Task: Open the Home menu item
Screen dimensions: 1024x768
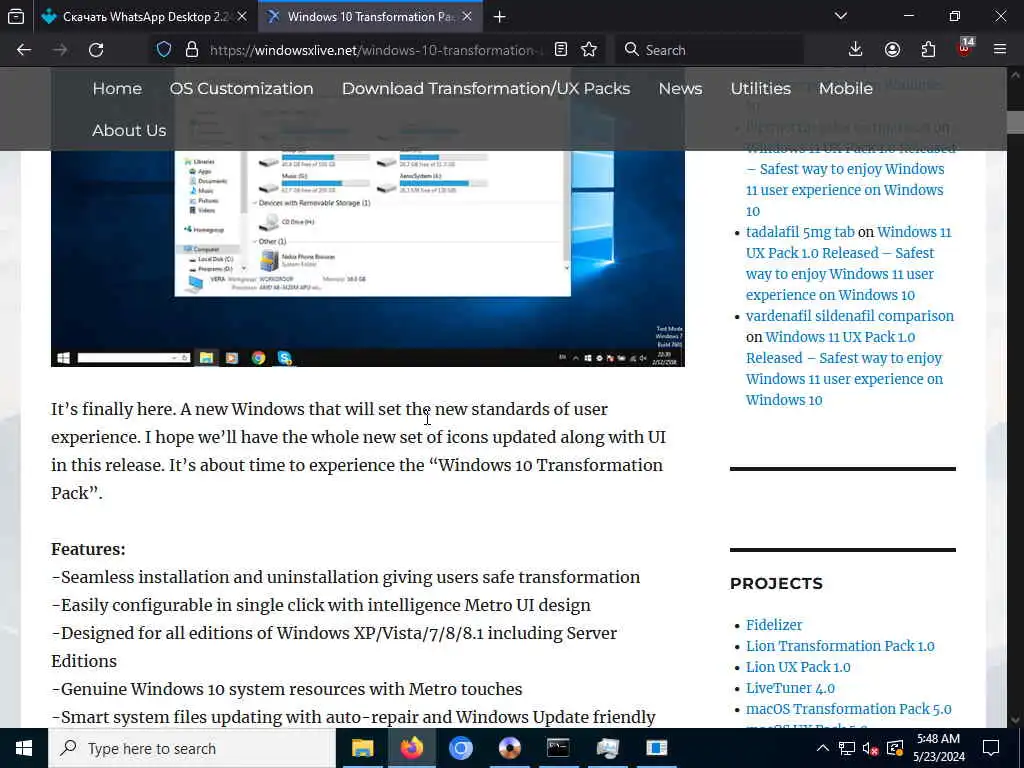Action: [x=117, y=88]
